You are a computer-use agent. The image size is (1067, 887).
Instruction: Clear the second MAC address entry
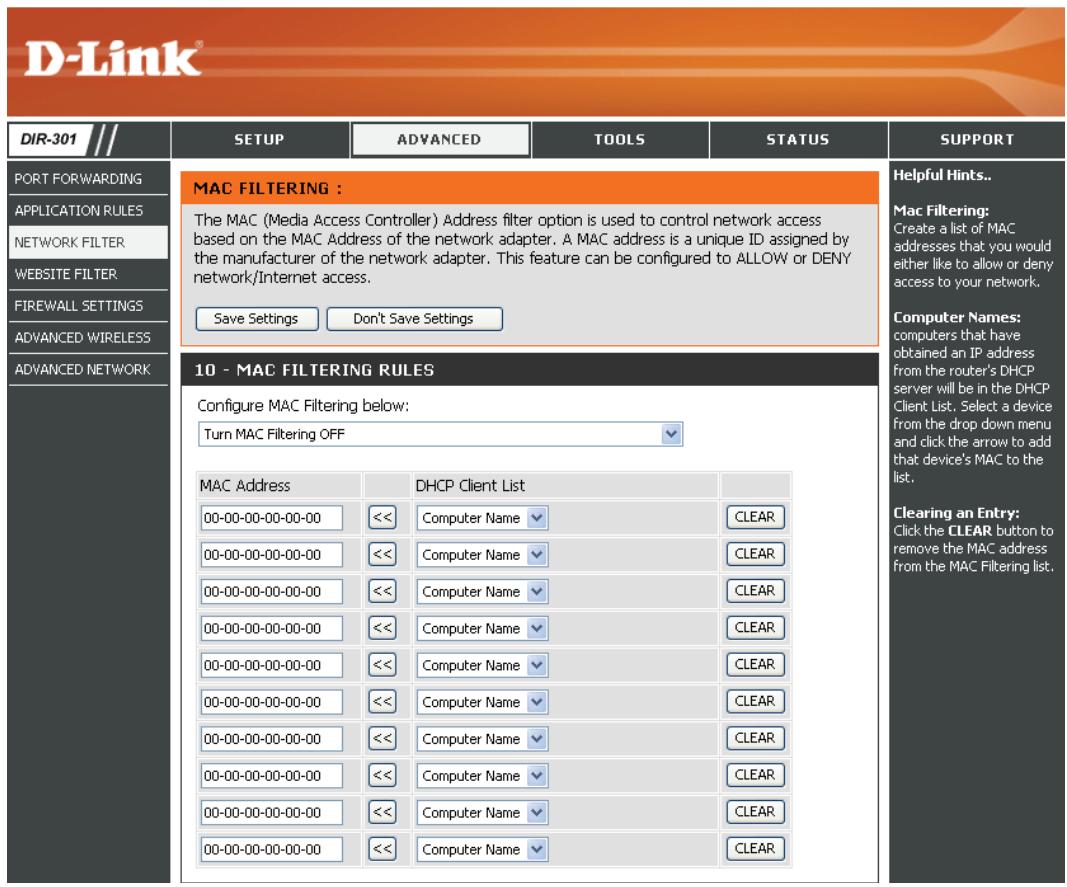(x=755, y=554)
